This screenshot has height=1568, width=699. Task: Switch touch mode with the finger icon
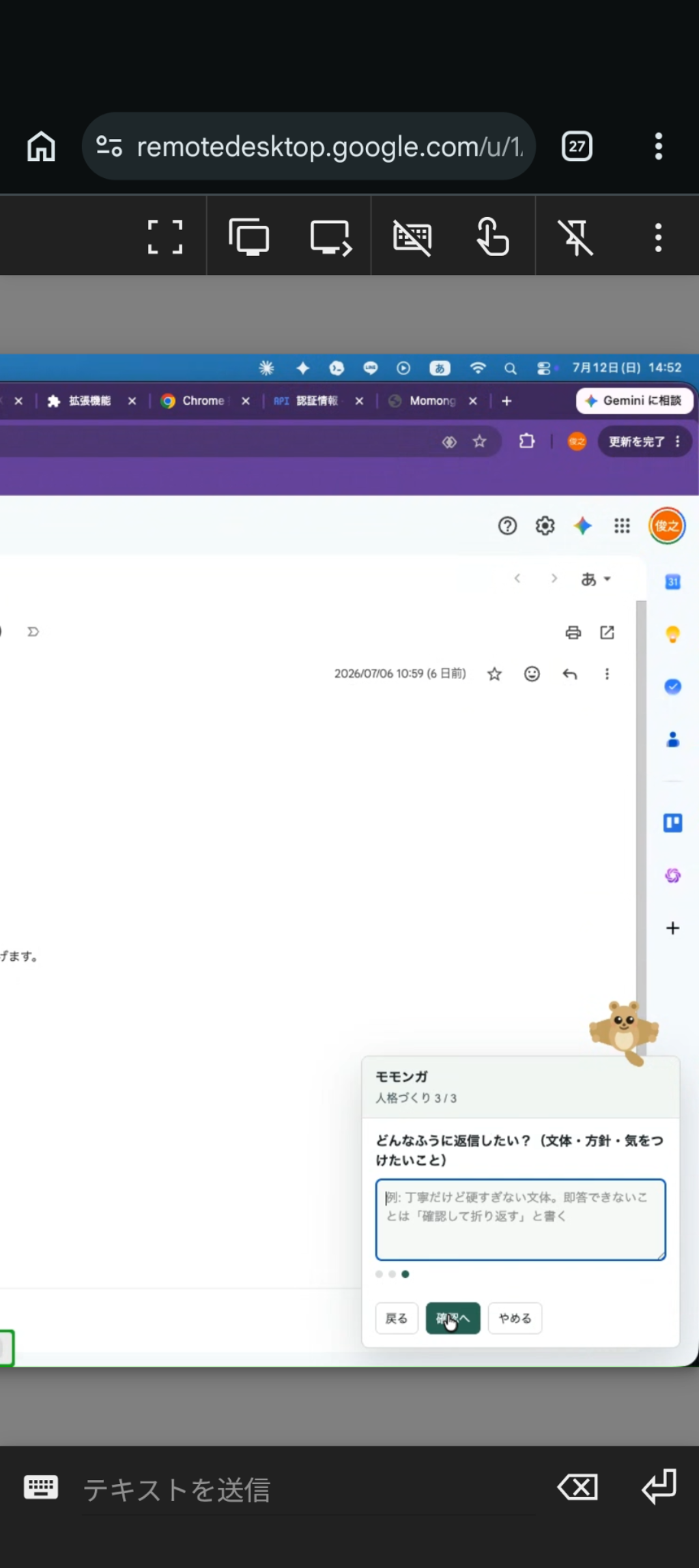coord(493,237)
